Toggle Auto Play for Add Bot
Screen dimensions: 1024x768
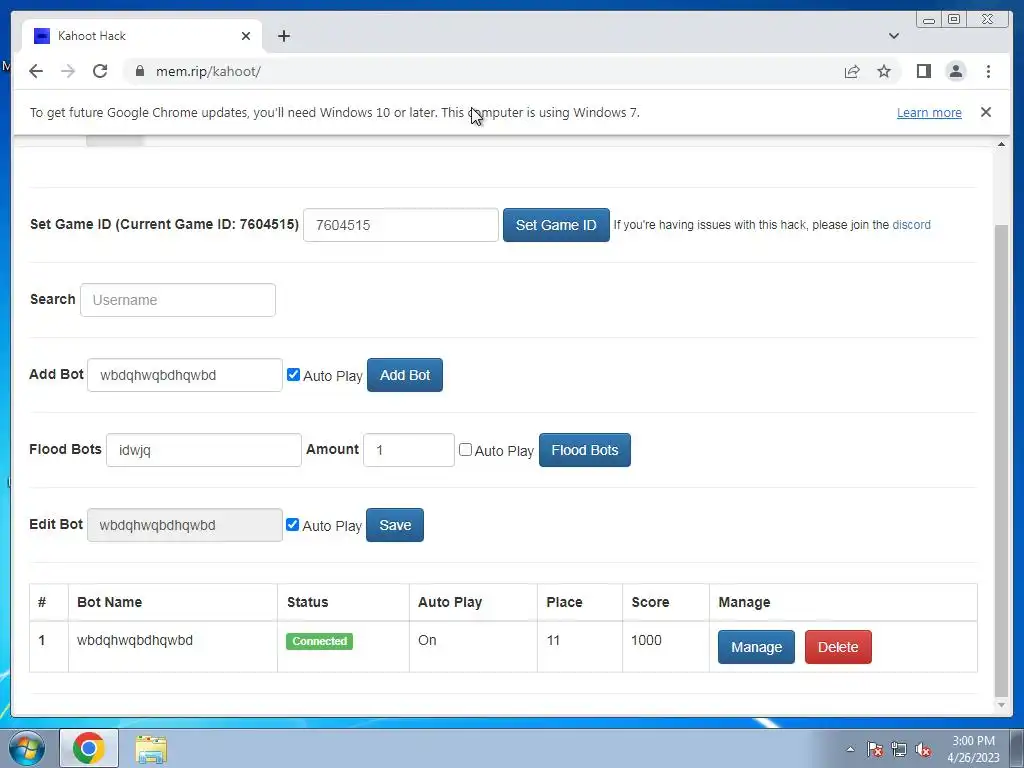[293, 375]
